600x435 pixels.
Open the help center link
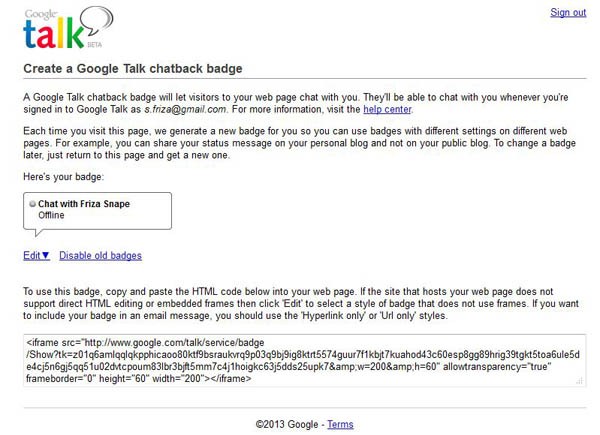(x=387, y=109)
